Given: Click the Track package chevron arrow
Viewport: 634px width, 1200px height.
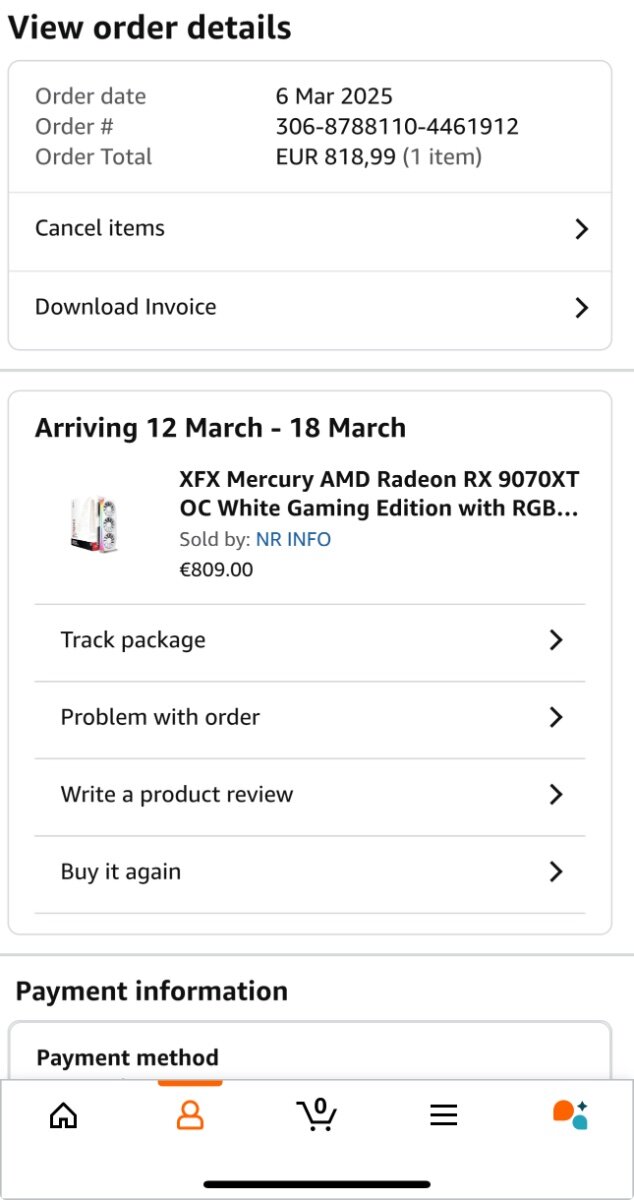Looking at the screenshot, I should pos(556,641).
